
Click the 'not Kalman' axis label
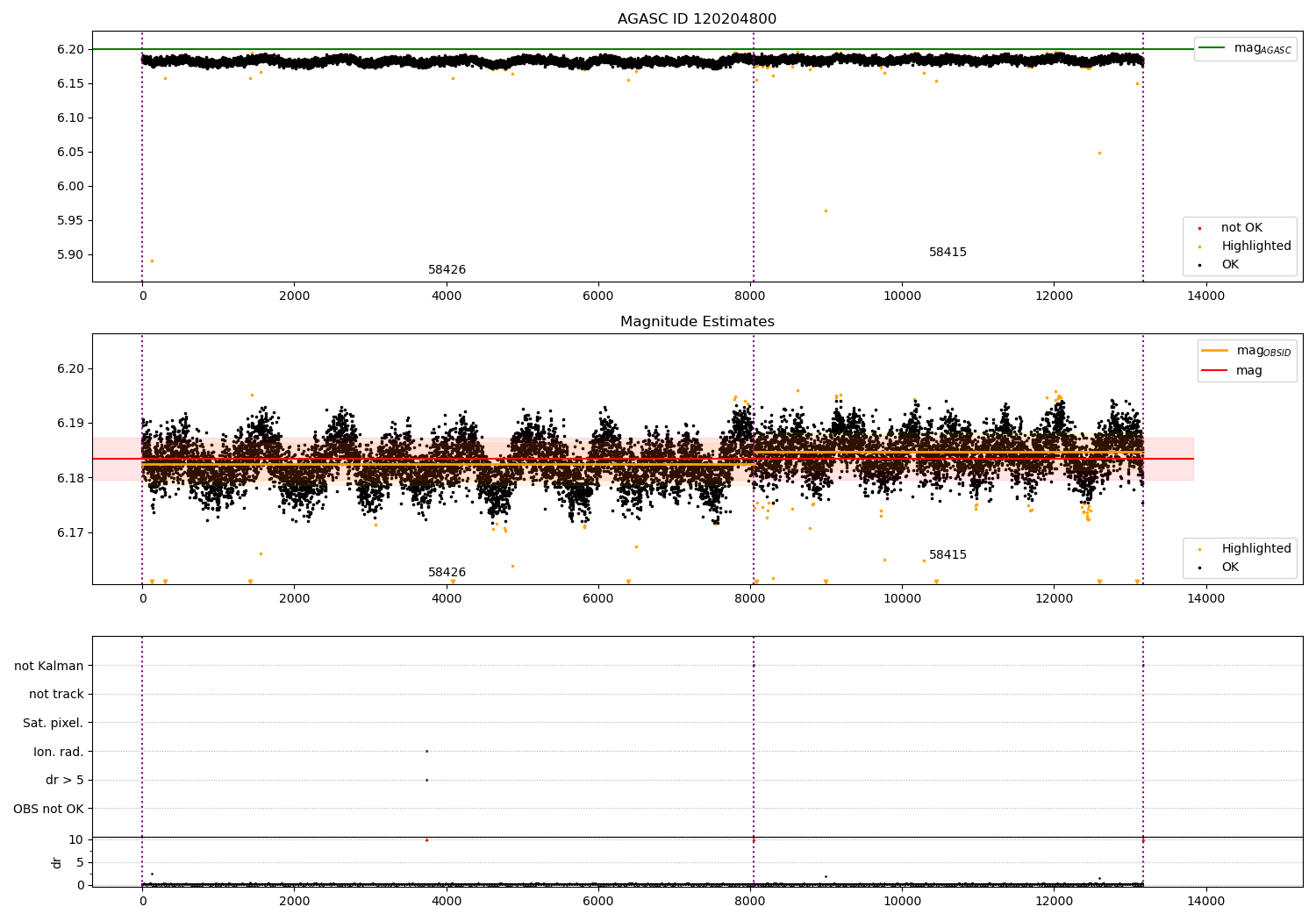(x=49, y=666)
